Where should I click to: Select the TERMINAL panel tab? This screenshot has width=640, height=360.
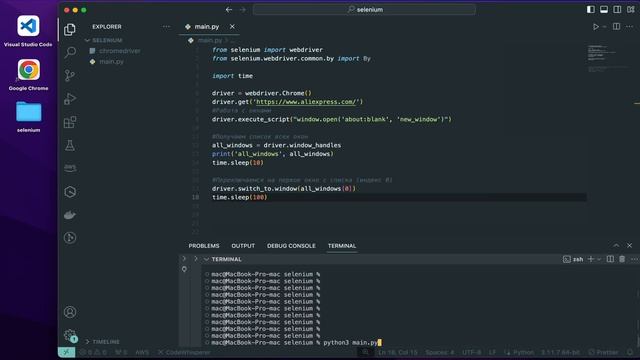(342, 246)
